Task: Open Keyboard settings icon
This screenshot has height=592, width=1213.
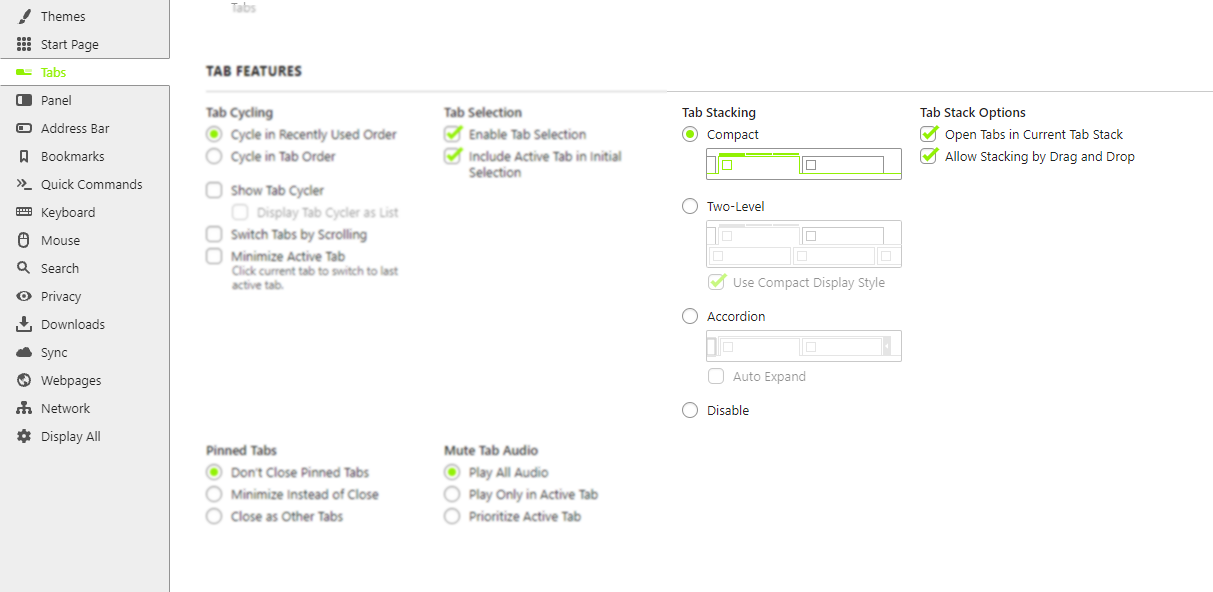Action: pos(24,212)
